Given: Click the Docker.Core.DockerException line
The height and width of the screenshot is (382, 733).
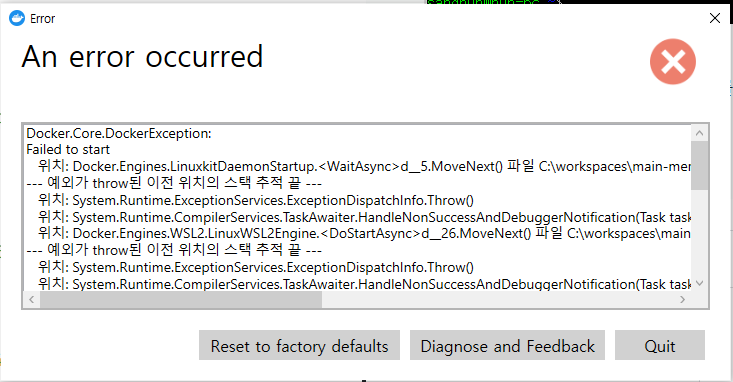Looking at the screenshot, I should [x=119, y=133].
